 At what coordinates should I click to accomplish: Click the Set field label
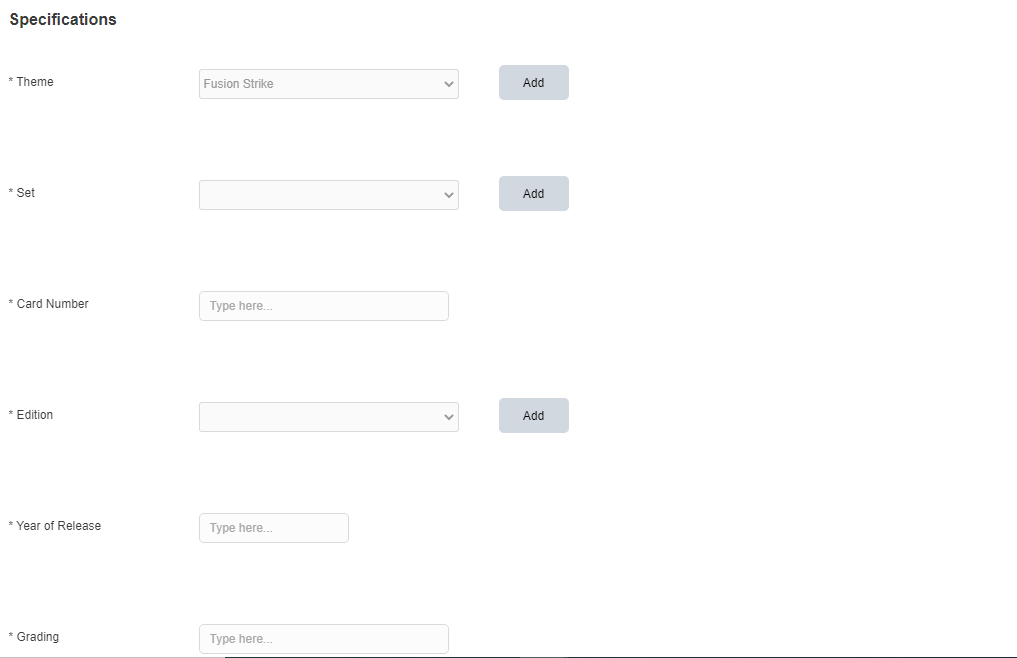(26, 193)
